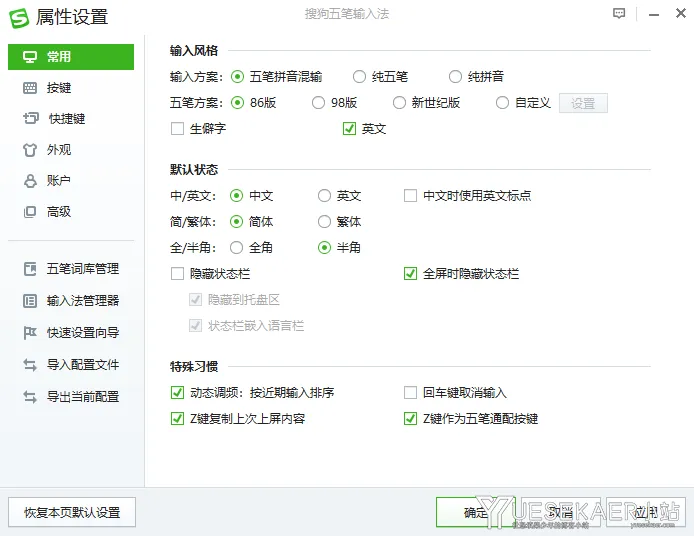694x536 pixels.
Task: Click the shirt icon beside 外观
Action: pos(30,150)
